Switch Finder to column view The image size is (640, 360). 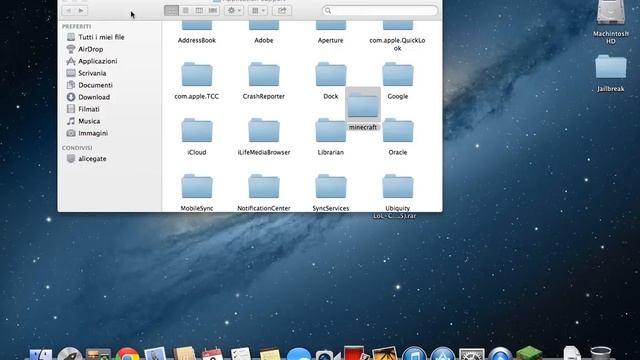pyautogui.click(x=199, y=11)
